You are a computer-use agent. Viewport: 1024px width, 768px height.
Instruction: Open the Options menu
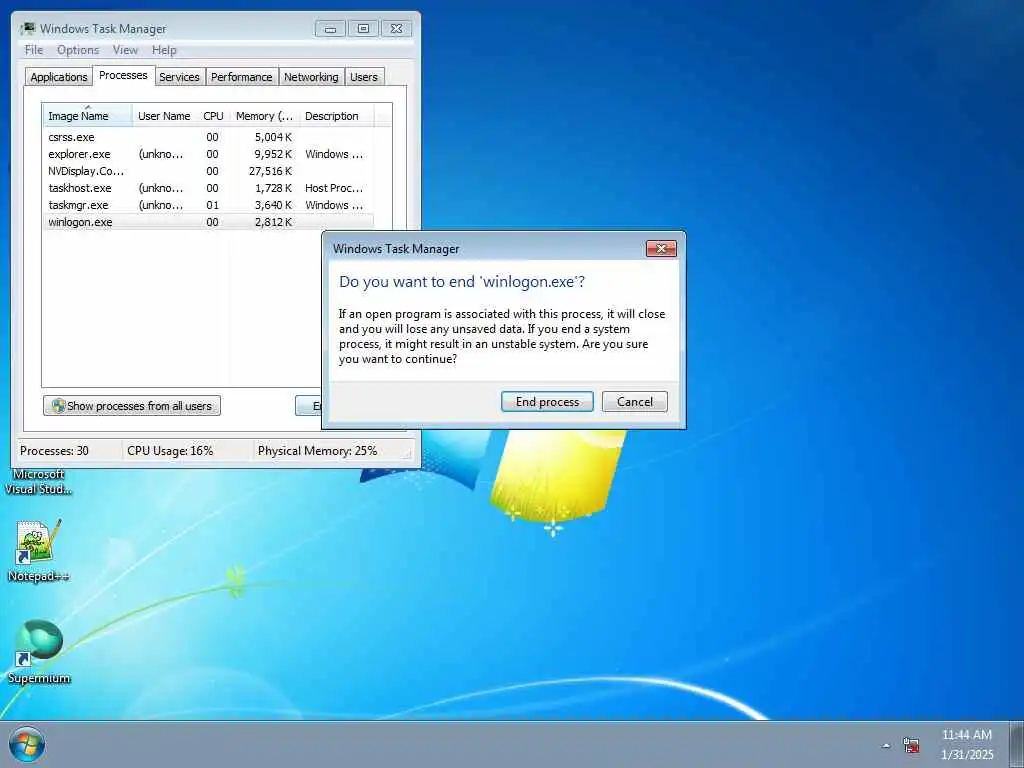(78, 50)
